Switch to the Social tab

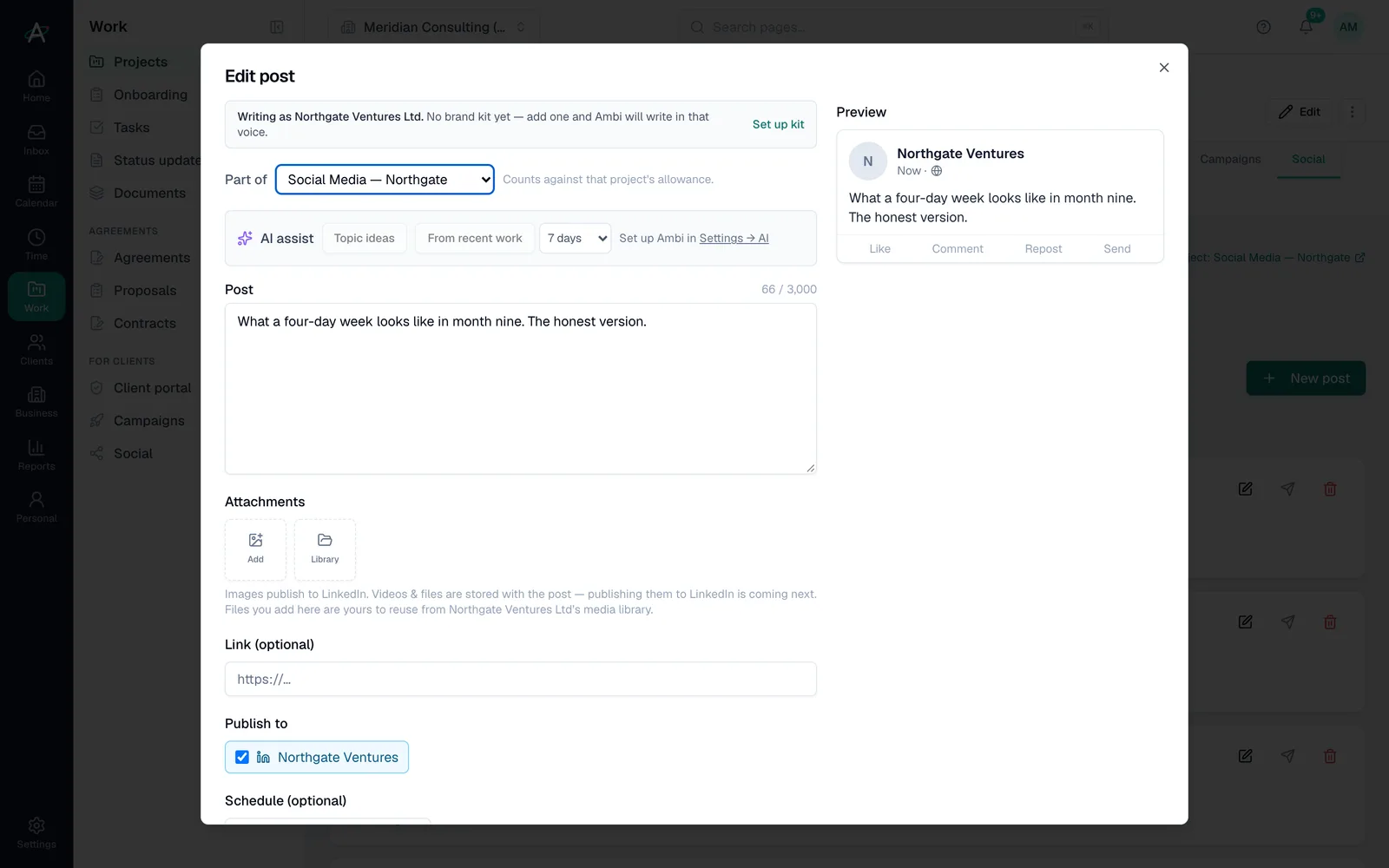tap(1308, 160)
